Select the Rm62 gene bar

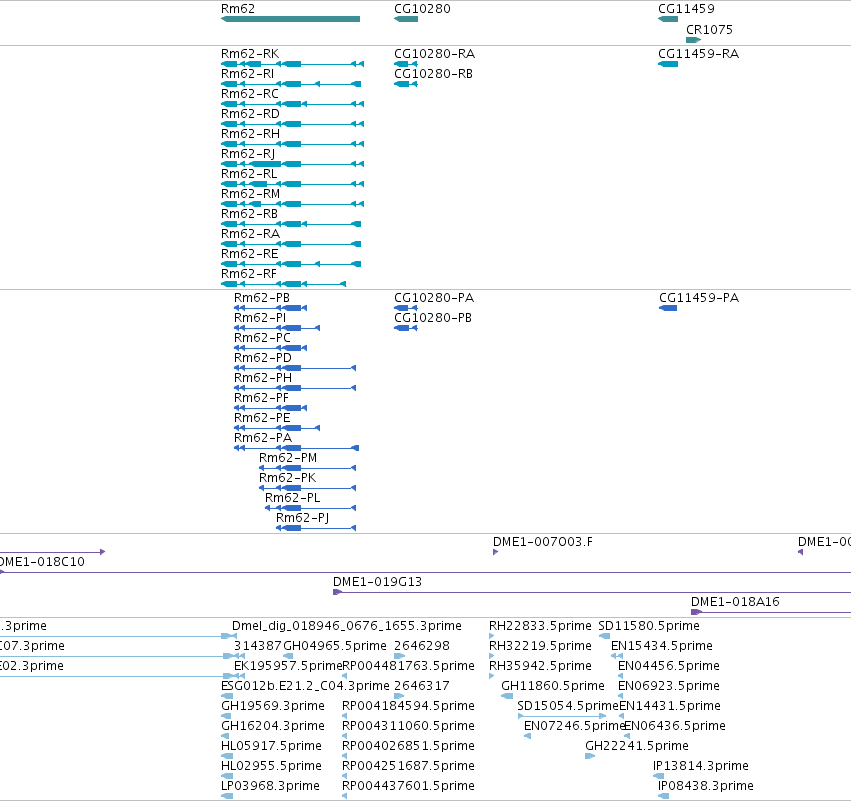tap(290, 19)
